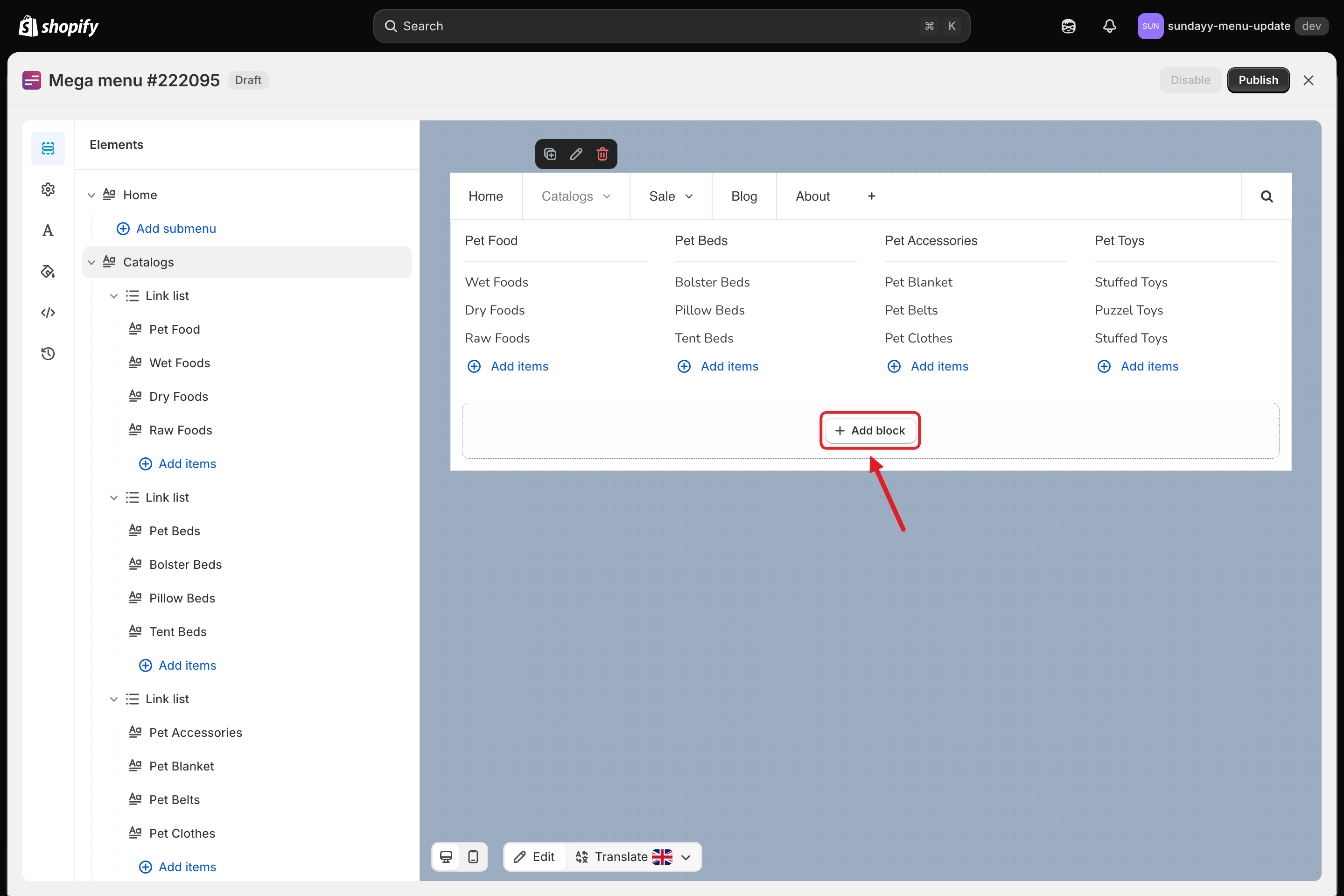
Task: Click the search magnifier in menu preview
Action: (x=1266, y=196)
